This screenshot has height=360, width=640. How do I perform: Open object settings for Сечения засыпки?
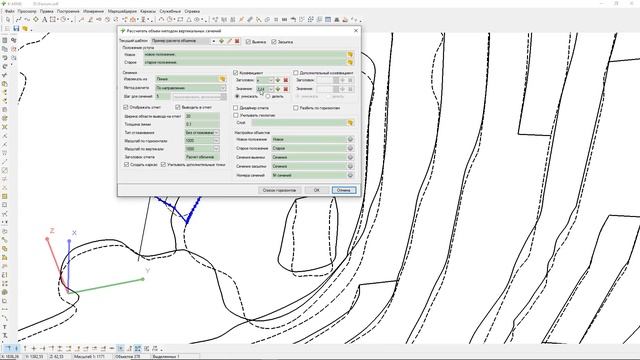350,166
